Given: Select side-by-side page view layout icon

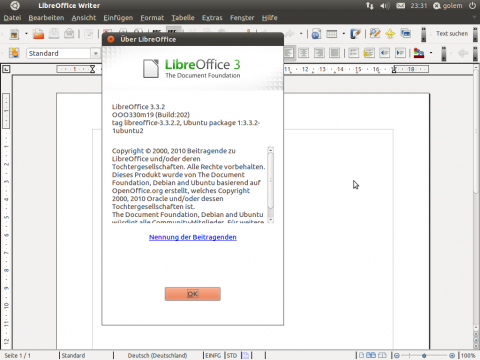Looking at the screenshot, I should click(x=371, y=355).
